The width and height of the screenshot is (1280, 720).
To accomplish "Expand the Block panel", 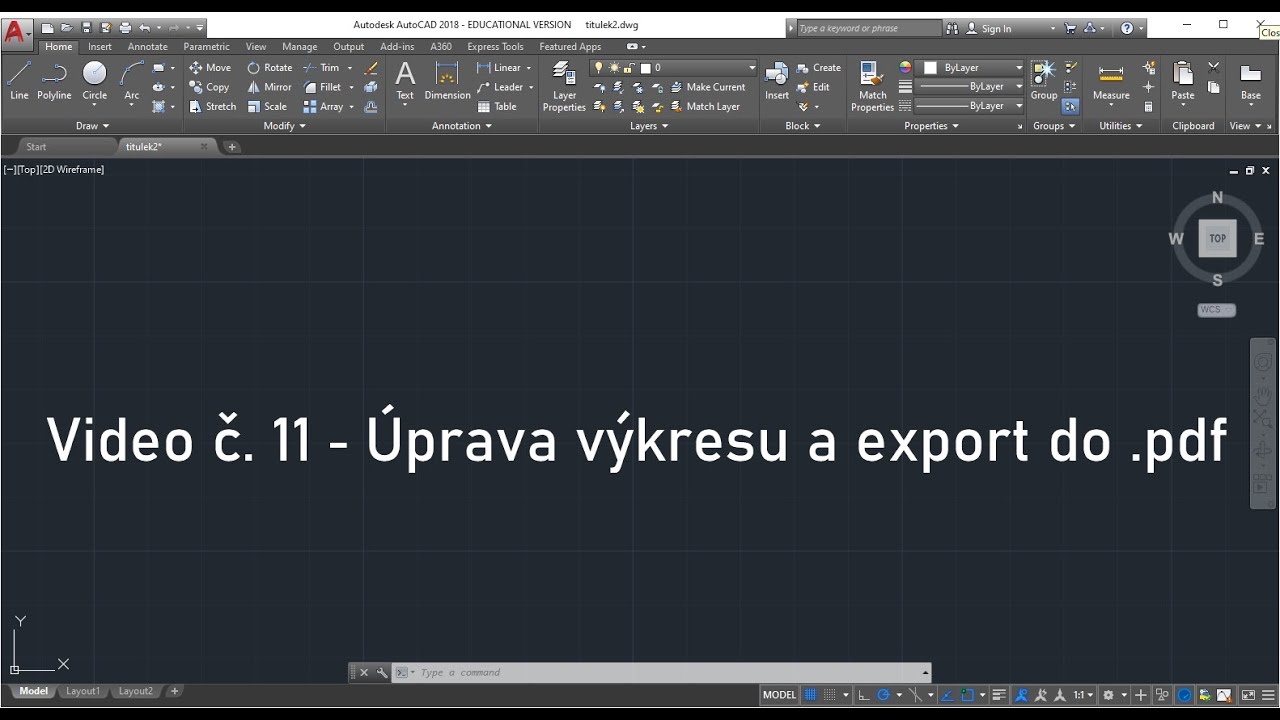I will click(803, 126).
